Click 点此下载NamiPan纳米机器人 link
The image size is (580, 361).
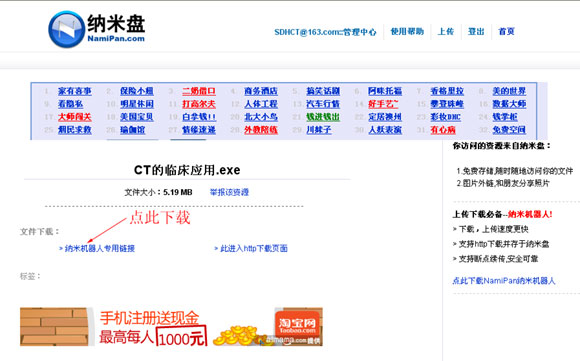(504, 281)
